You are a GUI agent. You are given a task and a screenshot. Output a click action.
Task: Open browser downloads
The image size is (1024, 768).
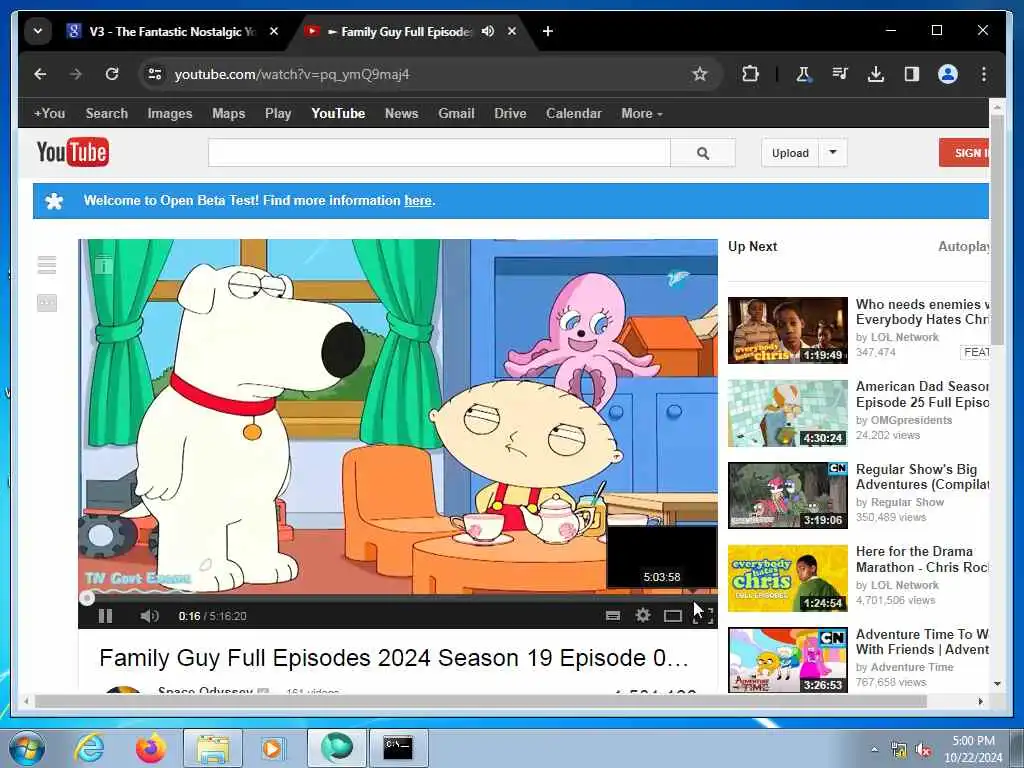876,74
